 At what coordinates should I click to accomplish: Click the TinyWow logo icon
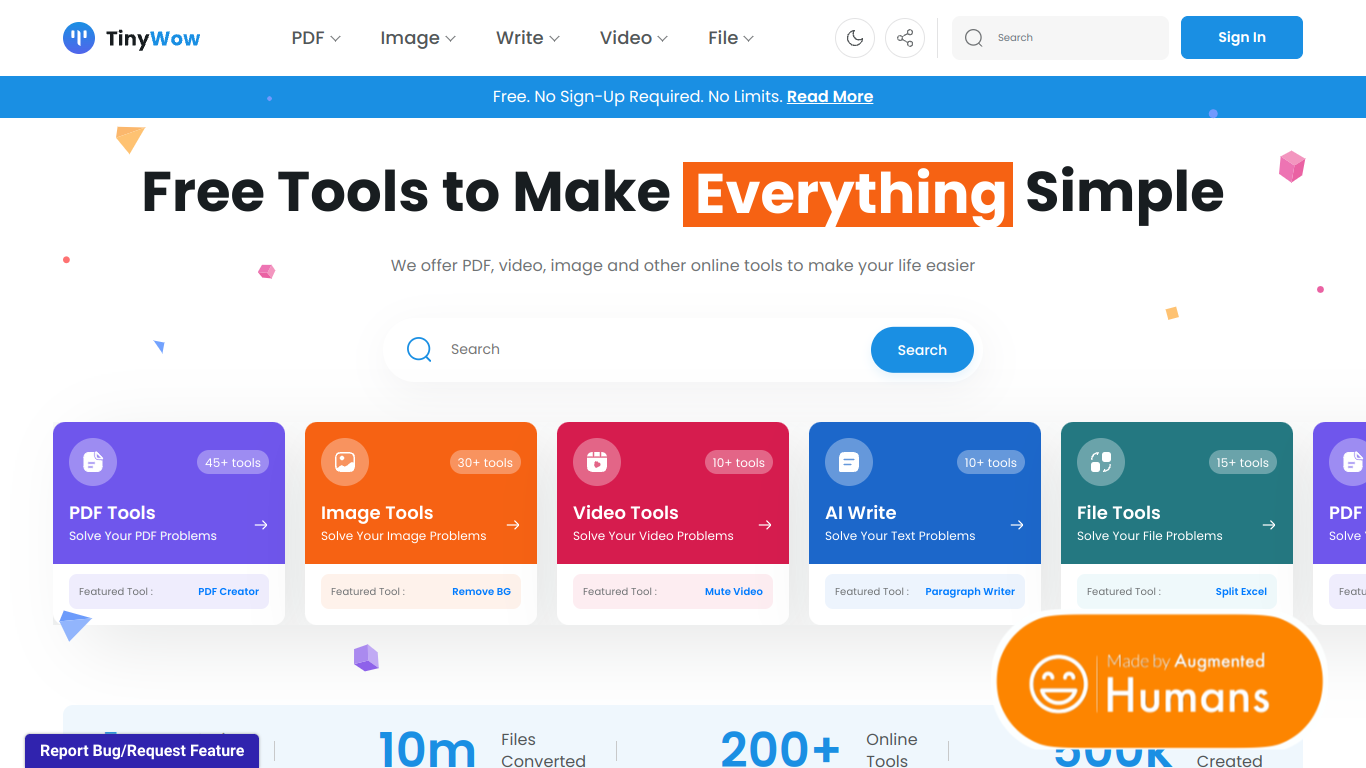click(x=79, y=38)
